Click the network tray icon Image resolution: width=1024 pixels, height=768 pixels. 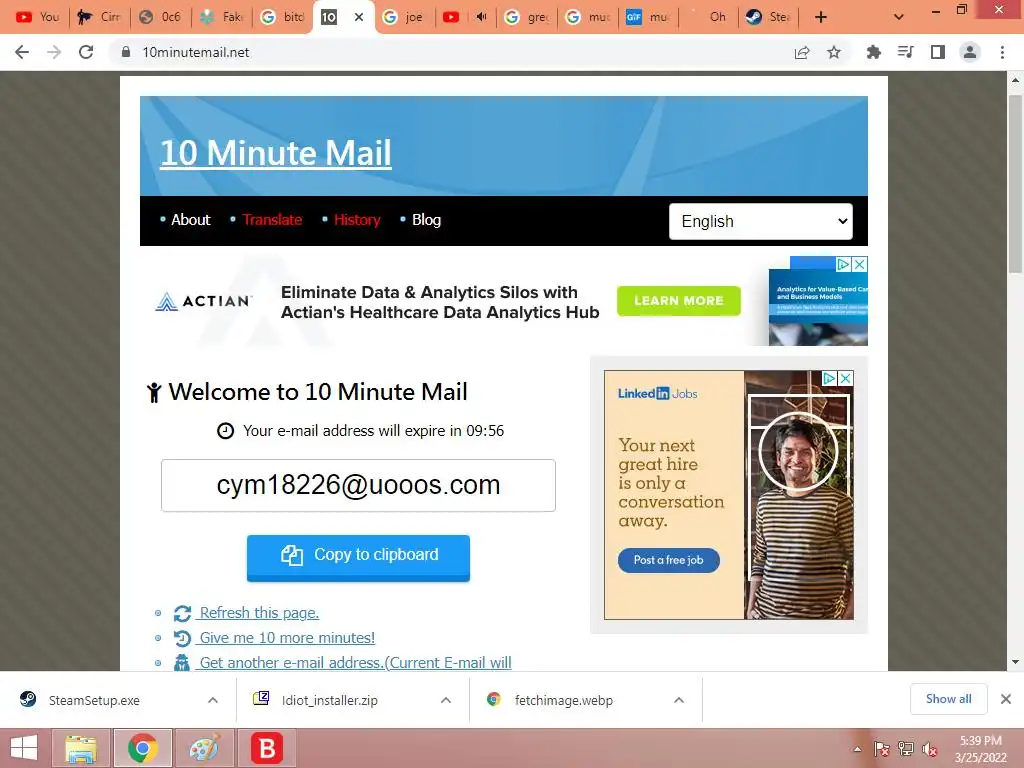pyautogui.click(x=906, y=749)
